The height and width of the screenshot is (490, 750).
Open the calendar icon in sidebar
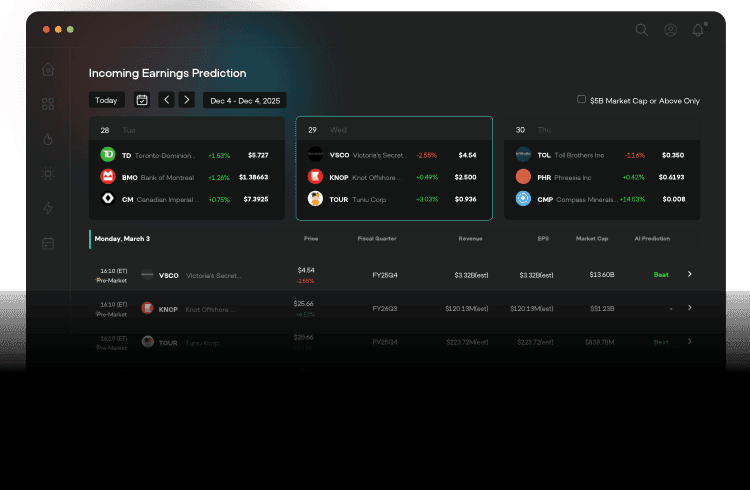(48, 243)
